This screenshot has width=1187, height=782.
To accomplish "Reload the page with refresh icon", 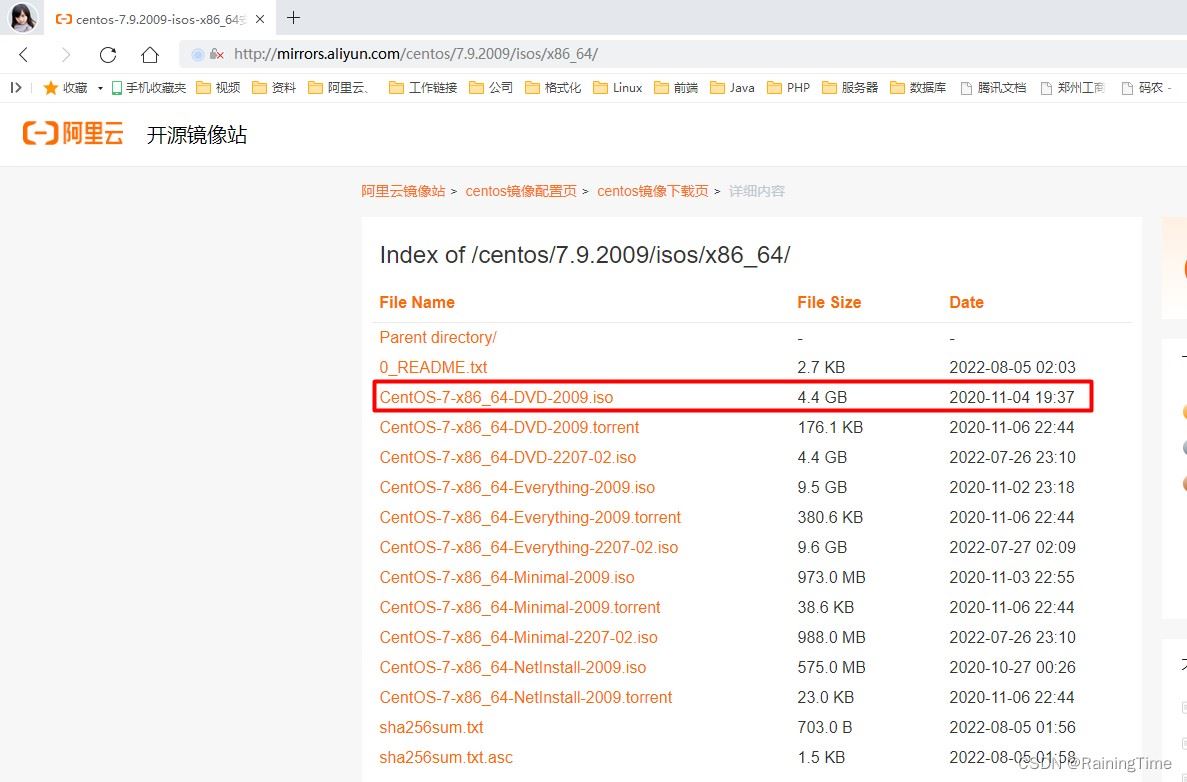I will tap(107, 55).
